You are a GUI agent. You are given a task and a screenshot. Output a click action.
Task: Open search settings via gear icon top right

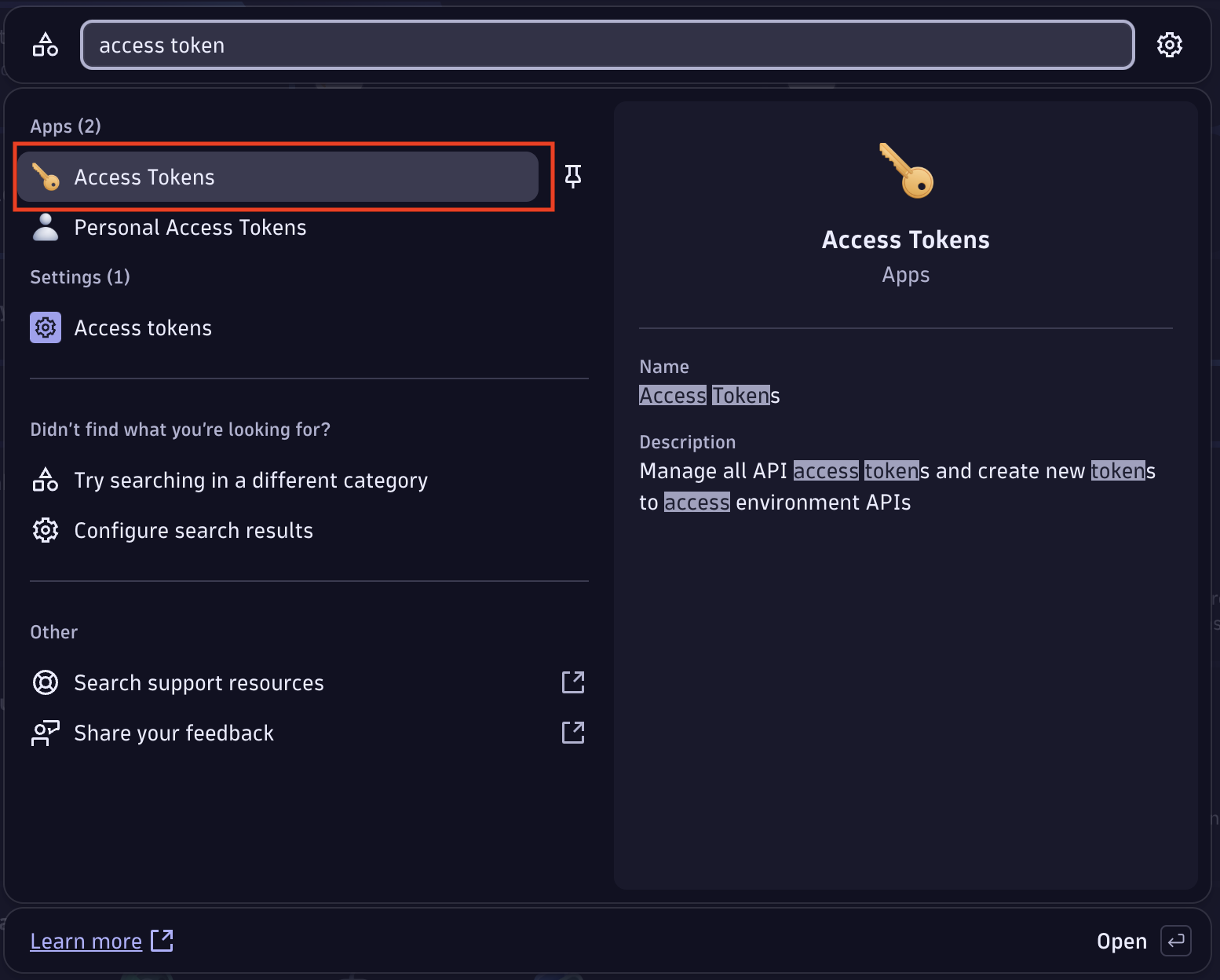point(1171,45)
